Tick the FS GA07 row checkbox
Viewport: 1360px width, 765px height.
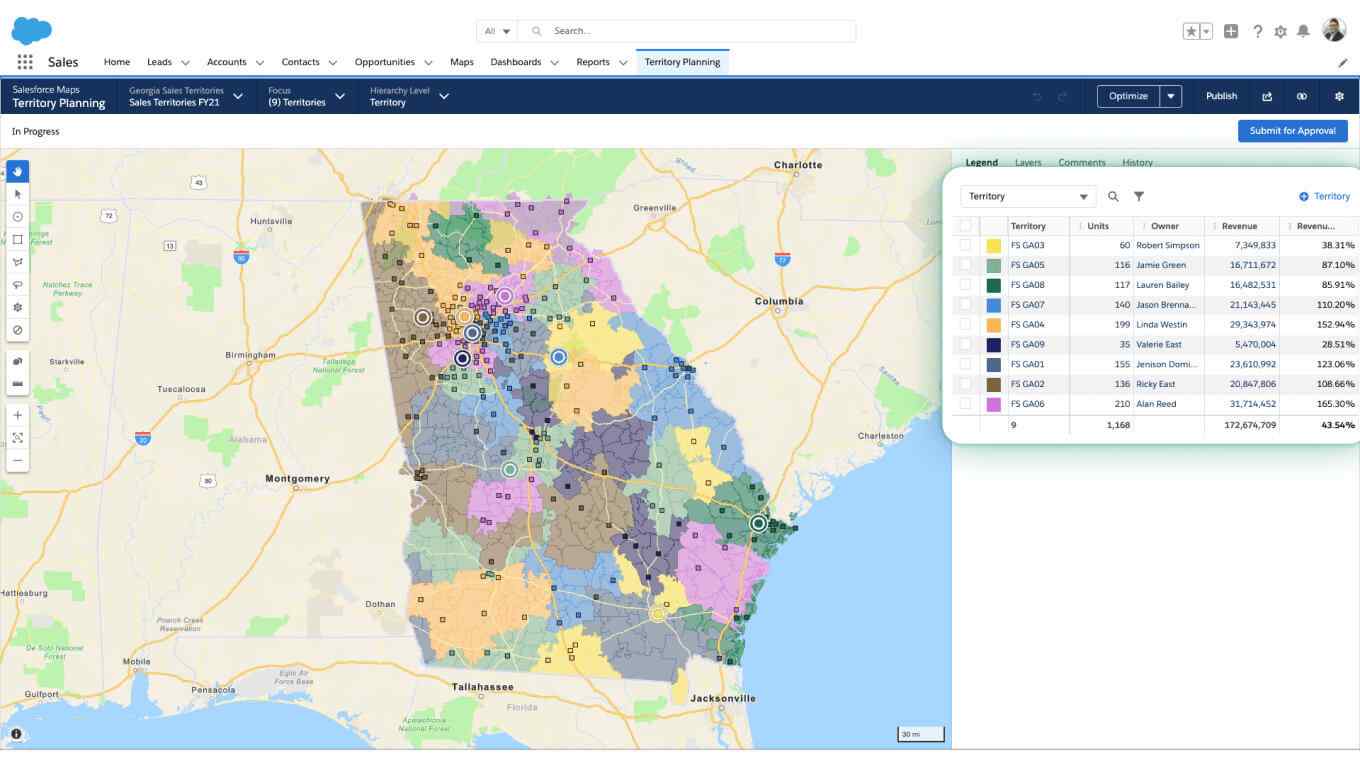965,304
